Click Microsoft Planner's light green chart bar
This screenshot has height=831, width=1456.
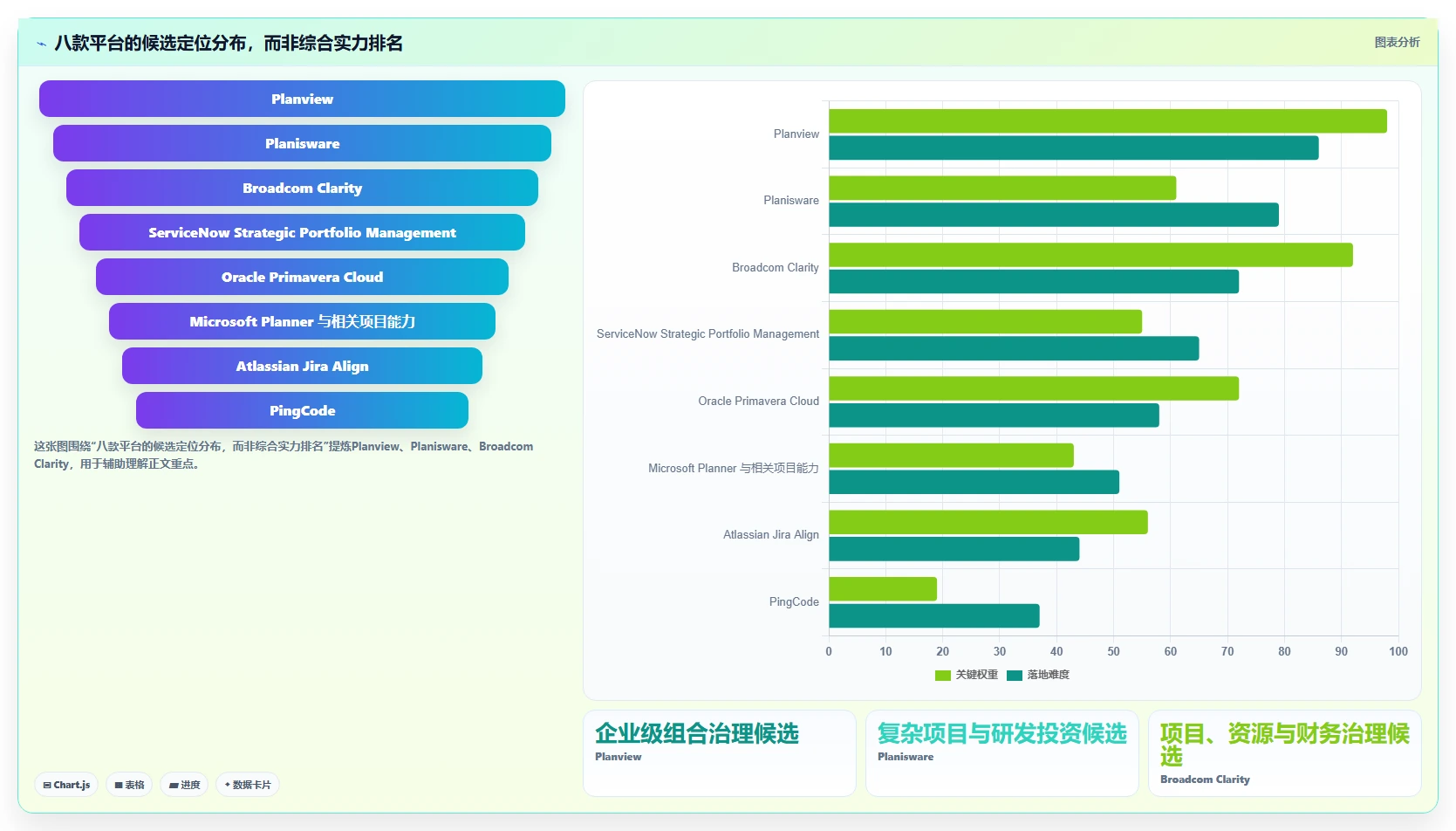click(x=951, y=455)
